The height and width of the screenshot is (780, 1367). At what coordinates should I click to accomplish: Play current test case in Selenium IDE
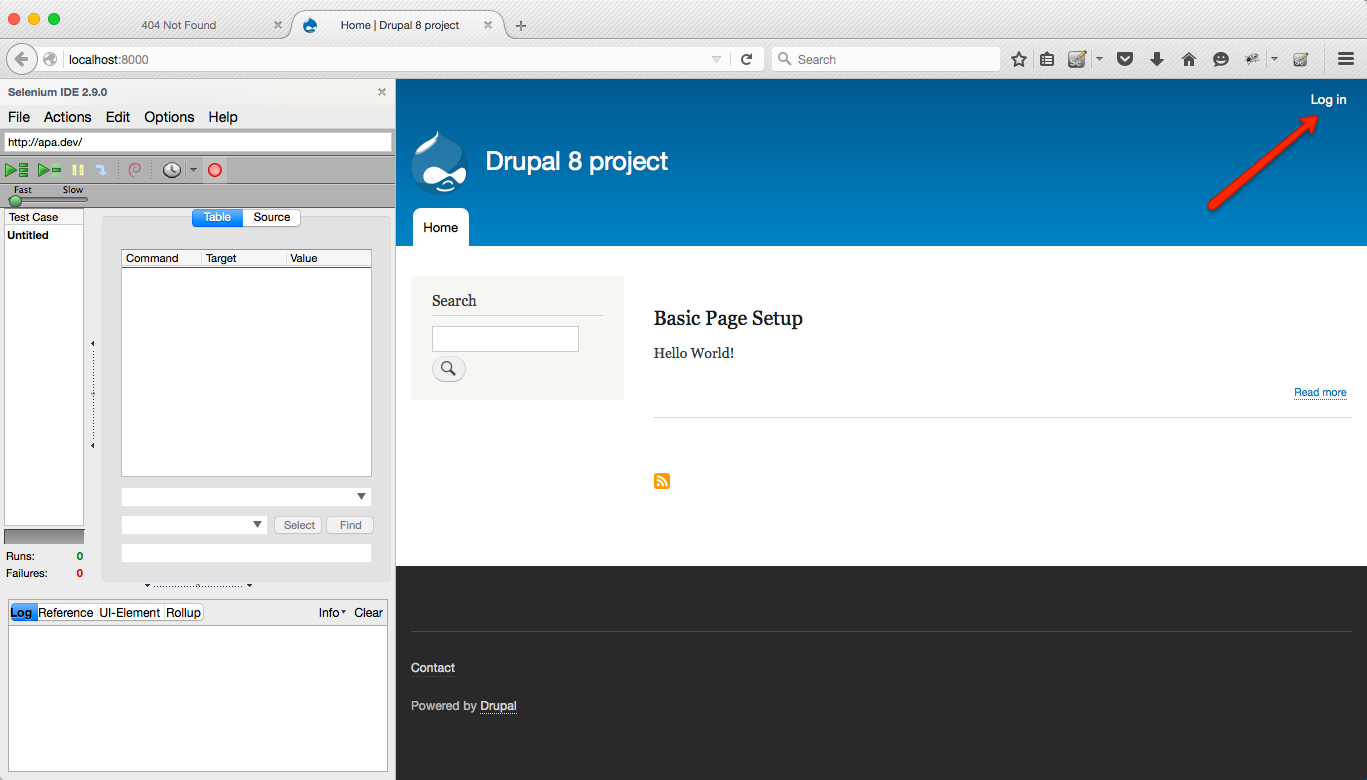coord(49,170)
